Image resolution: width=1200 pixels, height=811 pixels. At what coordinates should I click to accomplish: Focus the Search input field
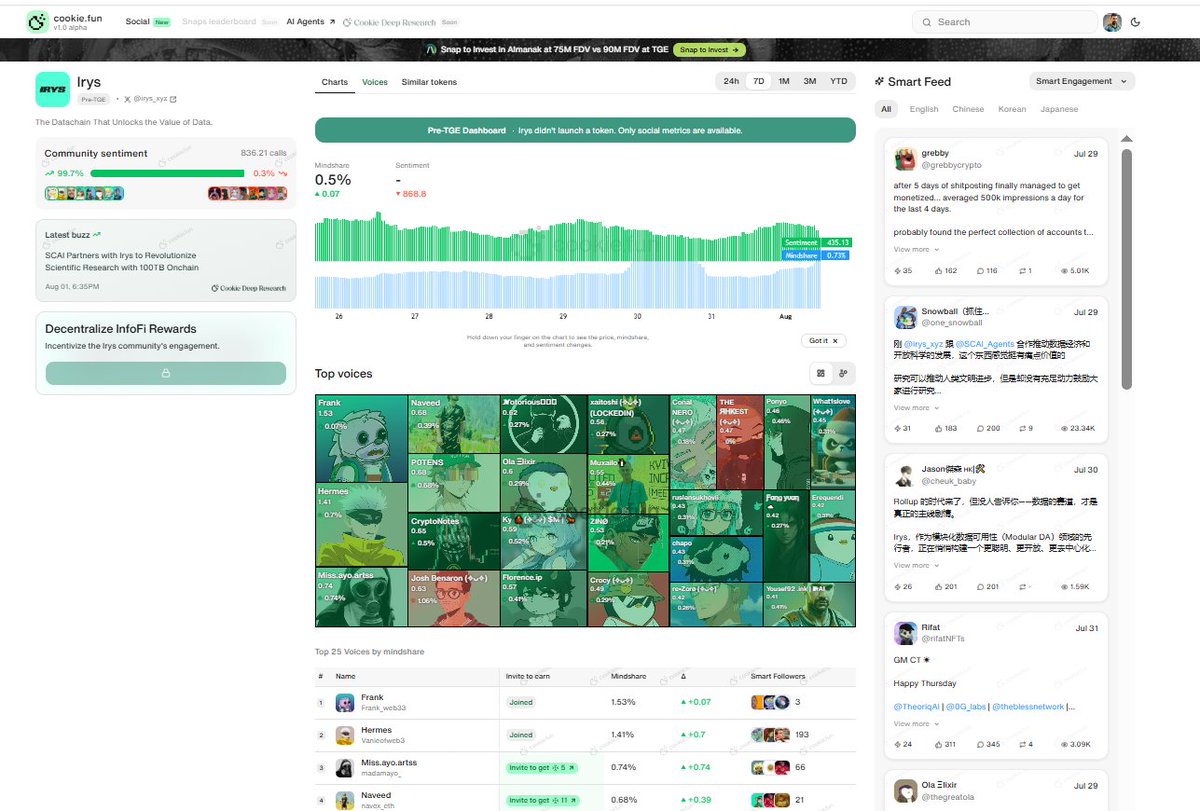(1004, 22)
